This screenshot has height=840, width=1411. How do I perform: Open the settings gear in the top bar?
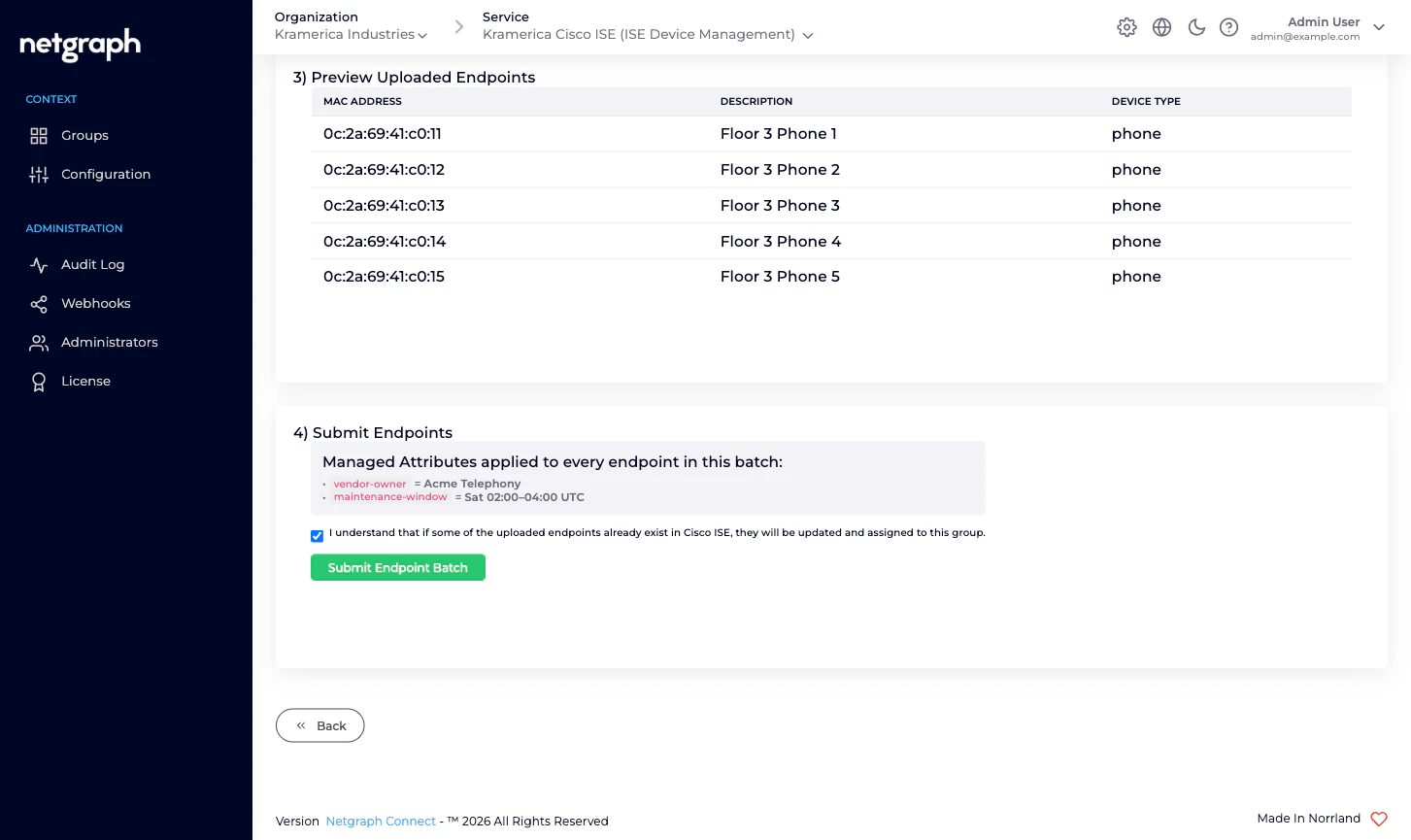tap(1126, 27)
